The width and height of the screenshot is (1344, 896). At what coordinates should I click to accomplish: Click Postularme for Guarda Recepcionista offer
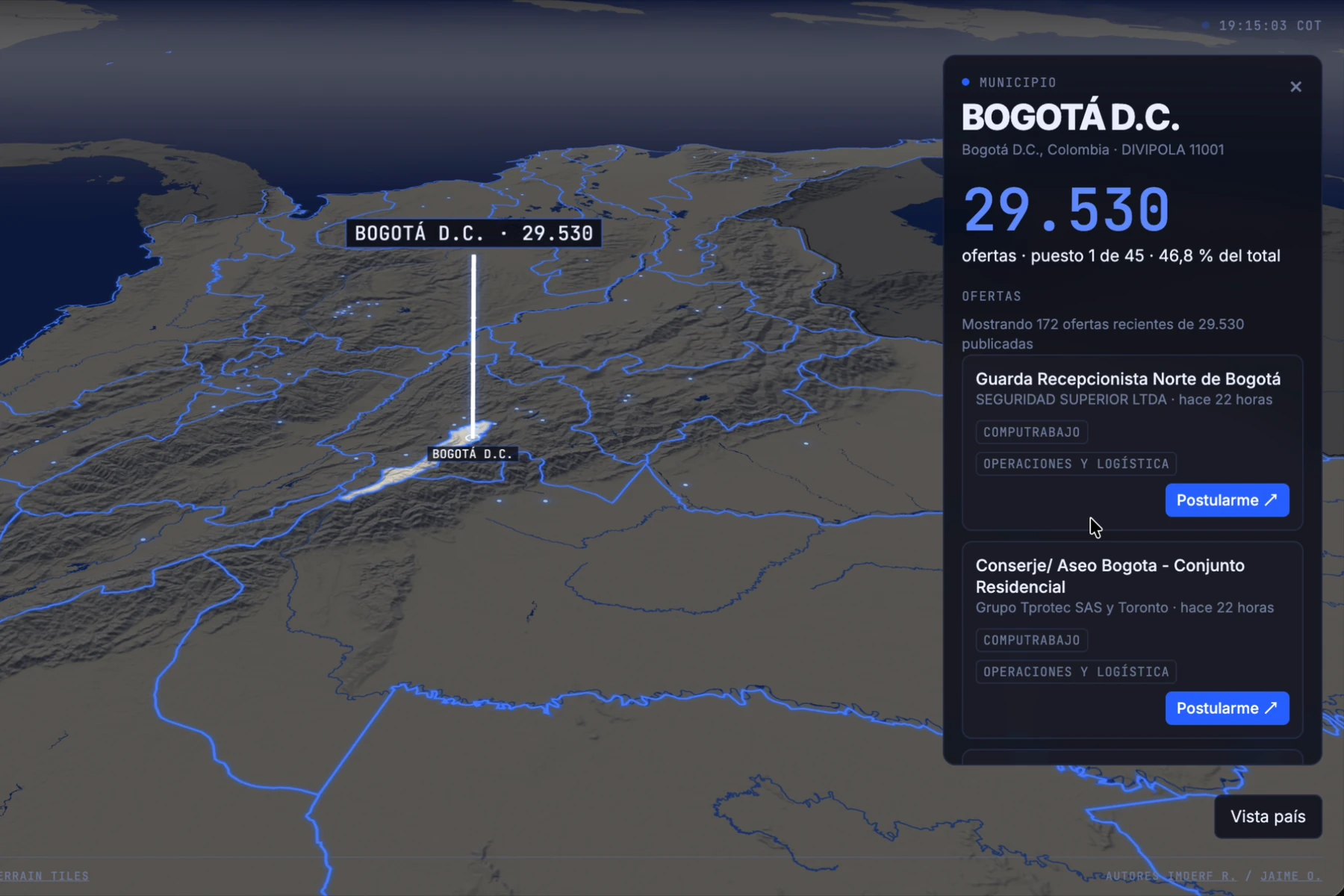pyautogui.click(x=1227, y=500)
